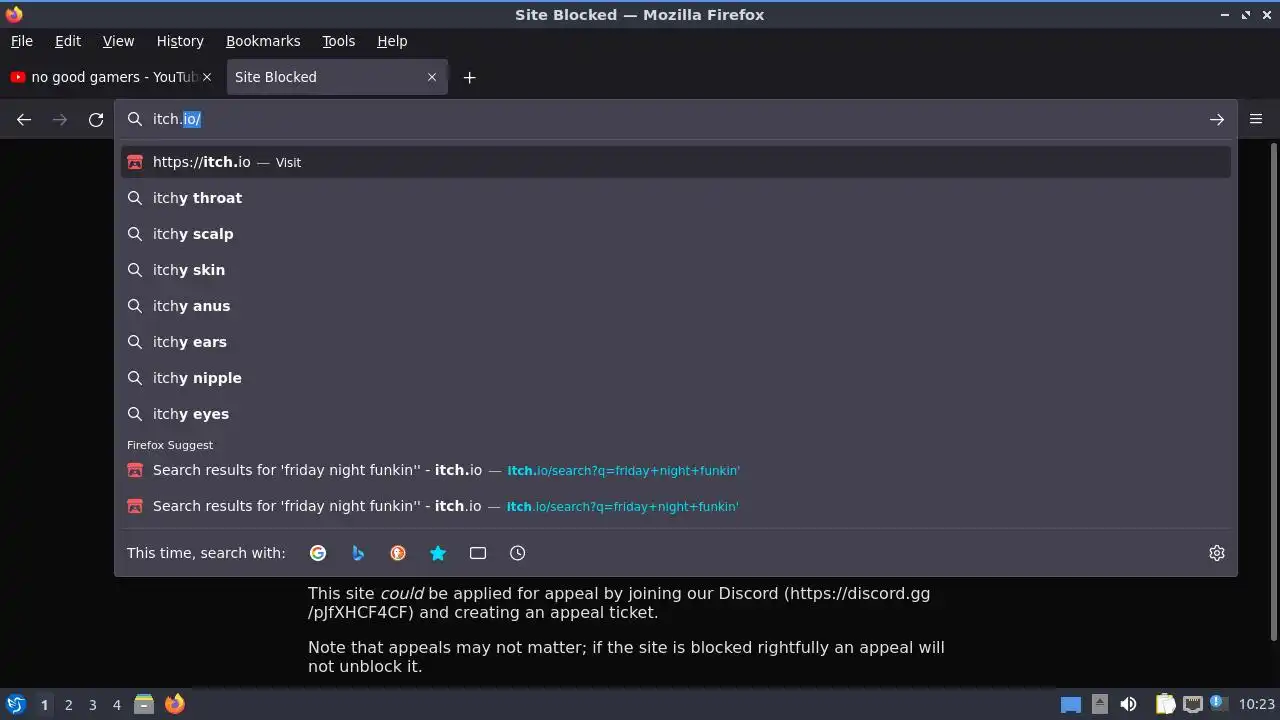Open the file manager icon in taskbar
The image size is (1280, 720).
tap(144, 705)
